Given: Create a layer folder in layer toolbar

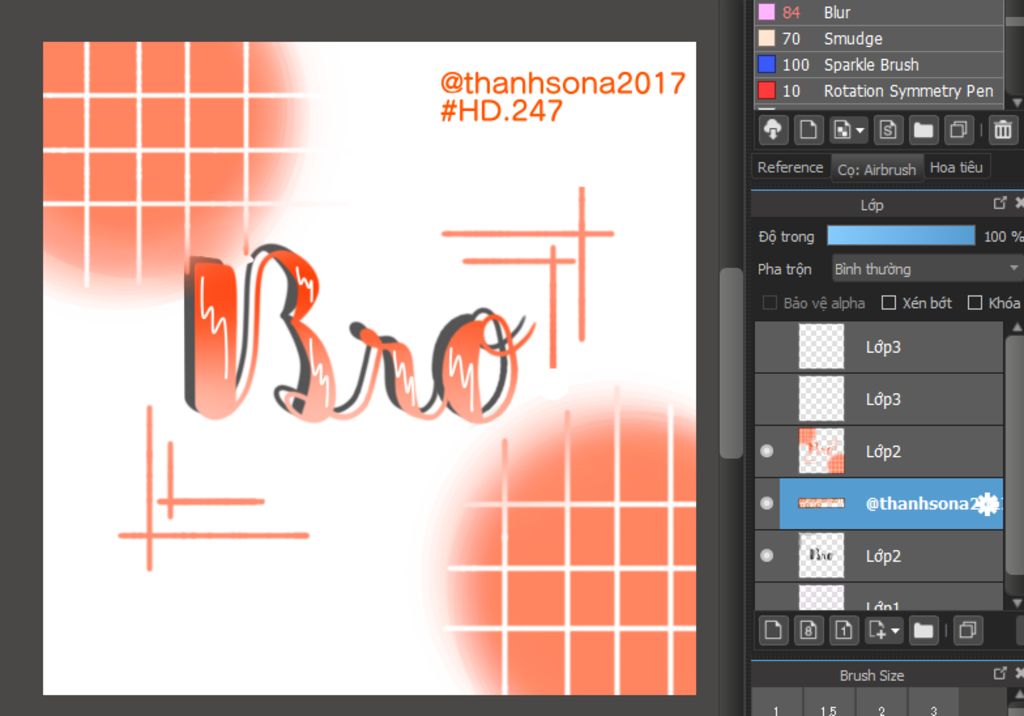Looking at the screenshot, I should click(923, 630).
